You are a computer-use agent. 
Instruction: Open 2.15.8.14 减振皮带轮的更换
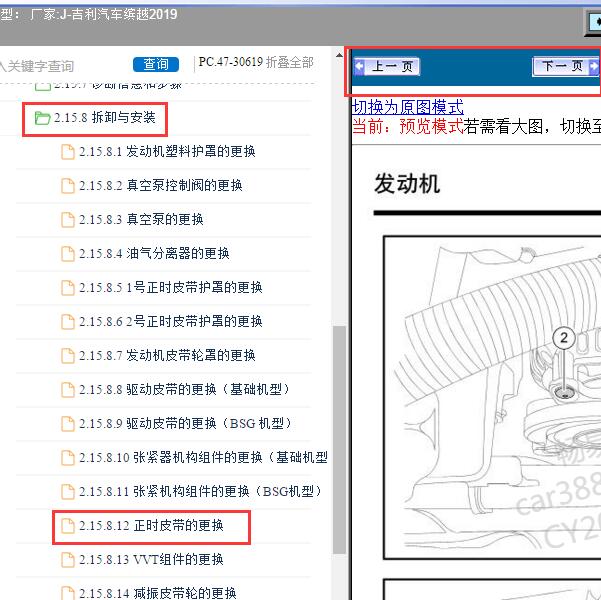158,593
